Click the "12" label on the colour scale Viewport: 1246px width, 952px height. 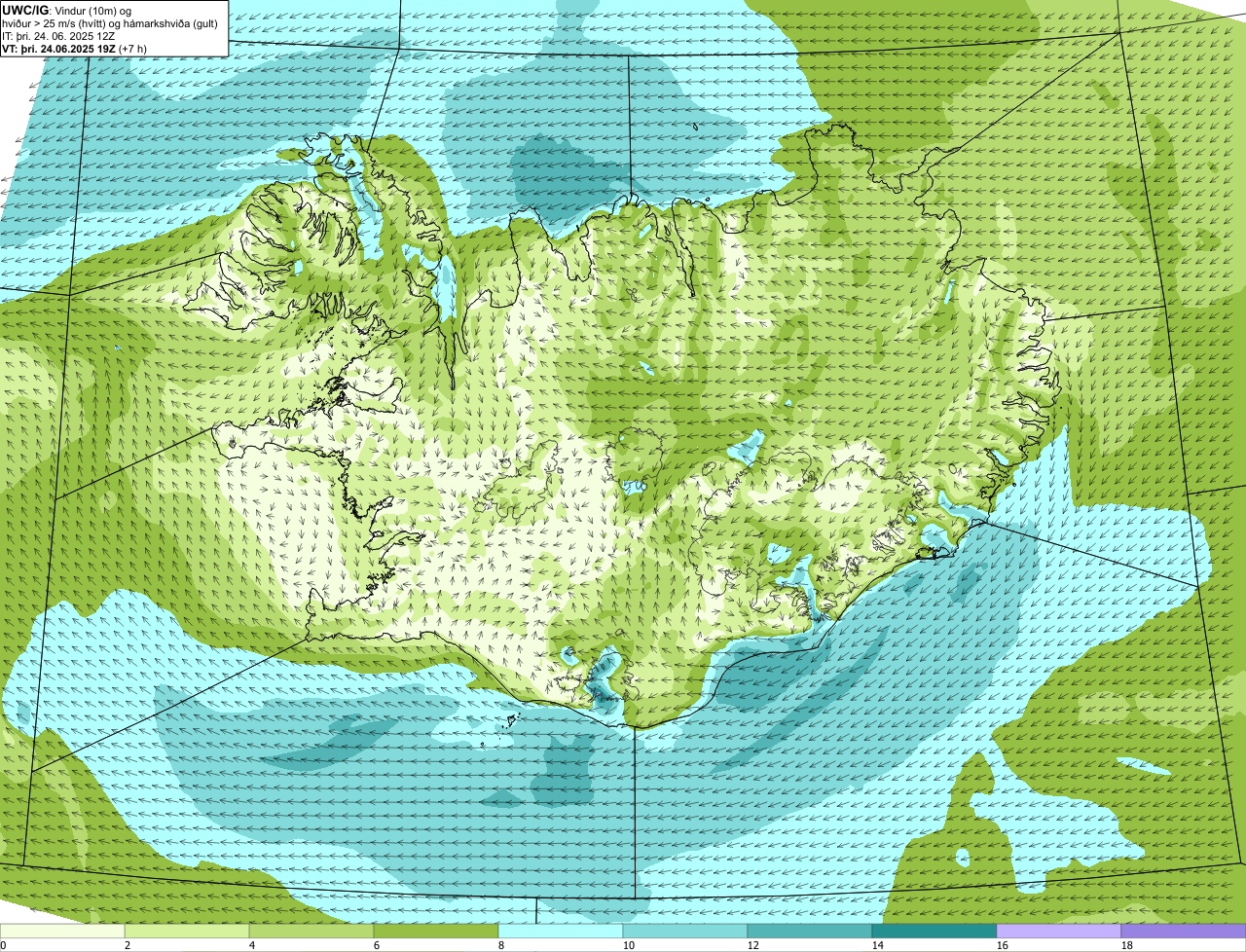tap(753, 945)
